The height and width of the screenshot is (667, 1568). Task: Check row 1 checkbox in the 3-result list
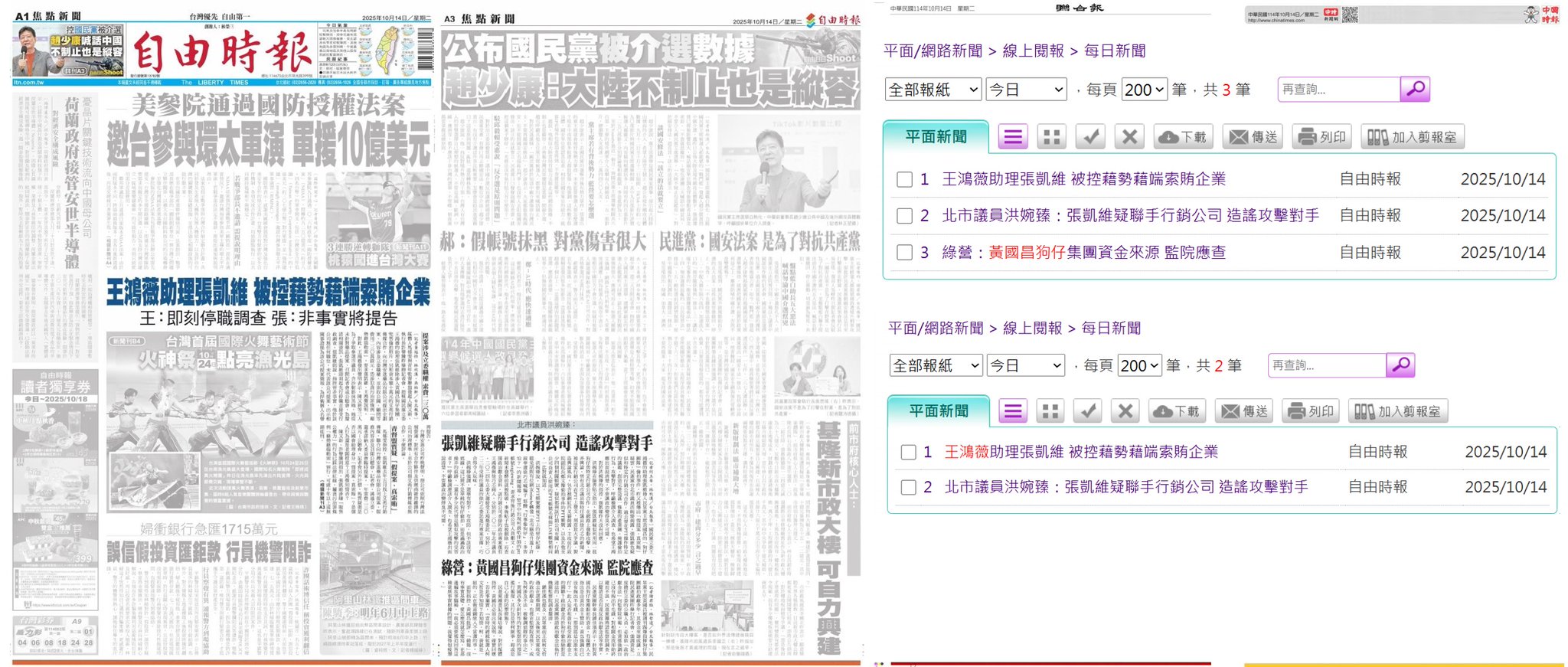[904, 179]
